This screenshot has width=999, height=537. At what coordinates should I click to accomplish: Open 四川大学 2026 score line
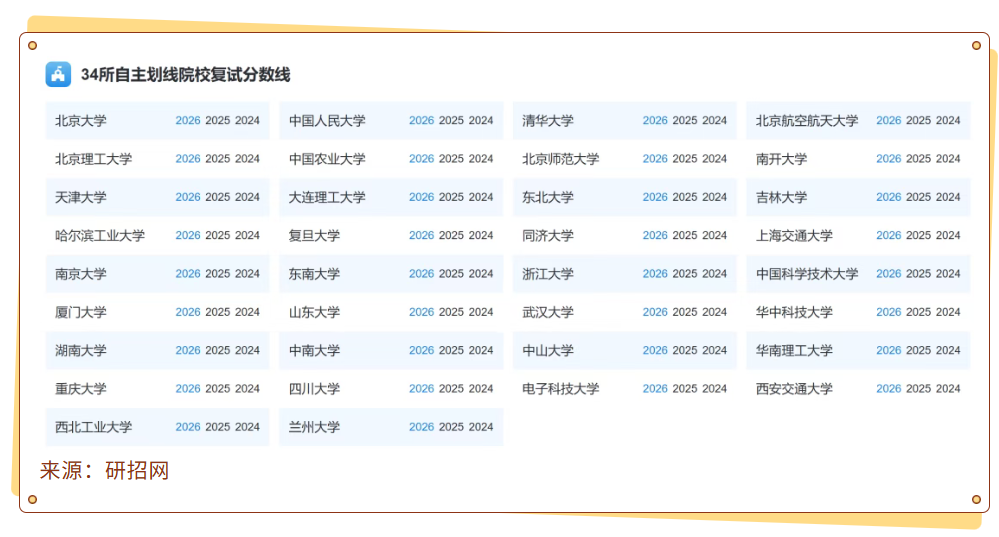(x=421, y=388)
